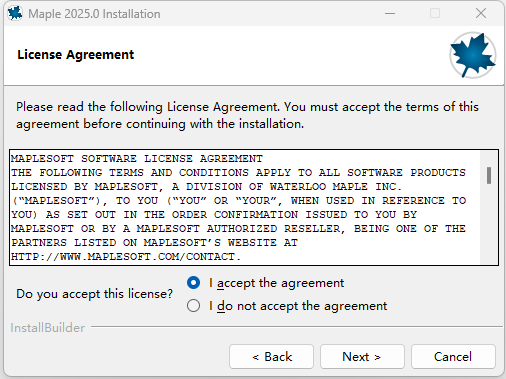The width and height of the screenshot is (506, 379).
Task: Click the Maple leaf icon in title bar
Action: pyautogui.click(x=15, y=14)
